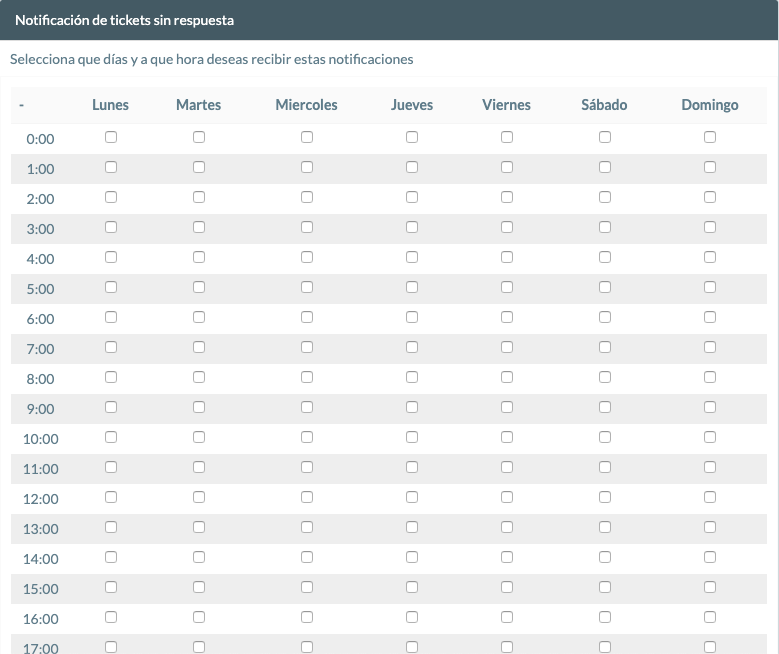This screenshot has height=654, width=779.
Task: Check the Lunes 14:00 box
Action: [111, 557]
